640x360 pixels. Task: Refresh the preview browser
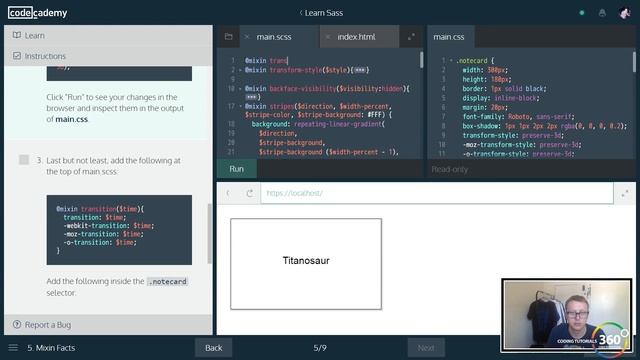point(249,193)
